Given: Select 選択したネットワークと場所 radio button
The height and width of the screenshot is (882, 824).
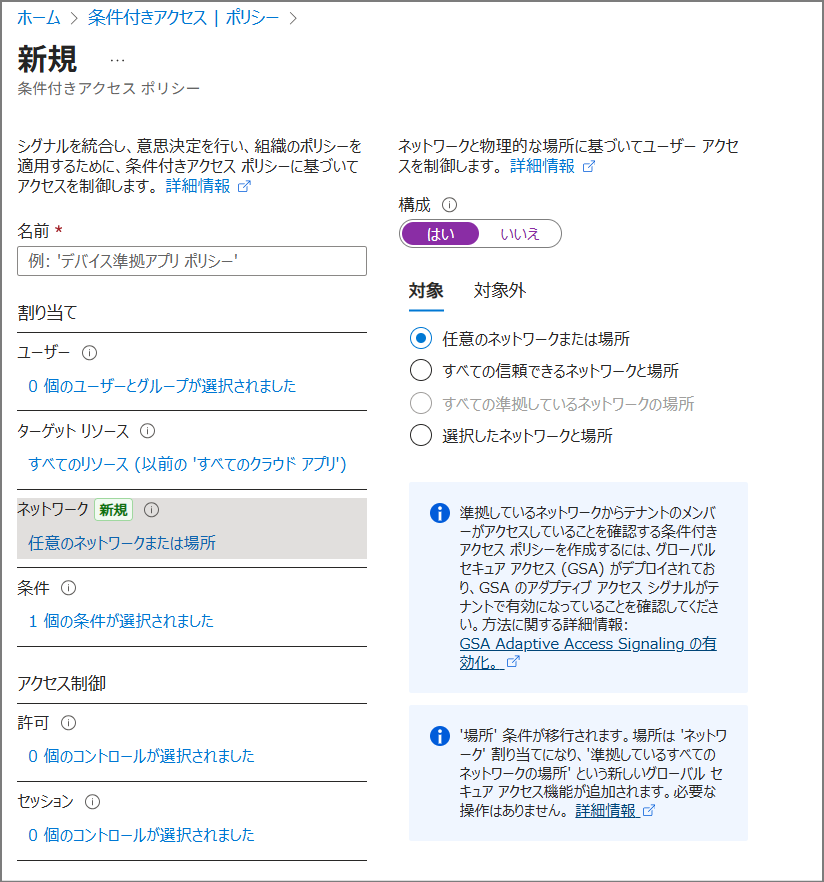Looking at the screenshot, I should tap(421, 435).
